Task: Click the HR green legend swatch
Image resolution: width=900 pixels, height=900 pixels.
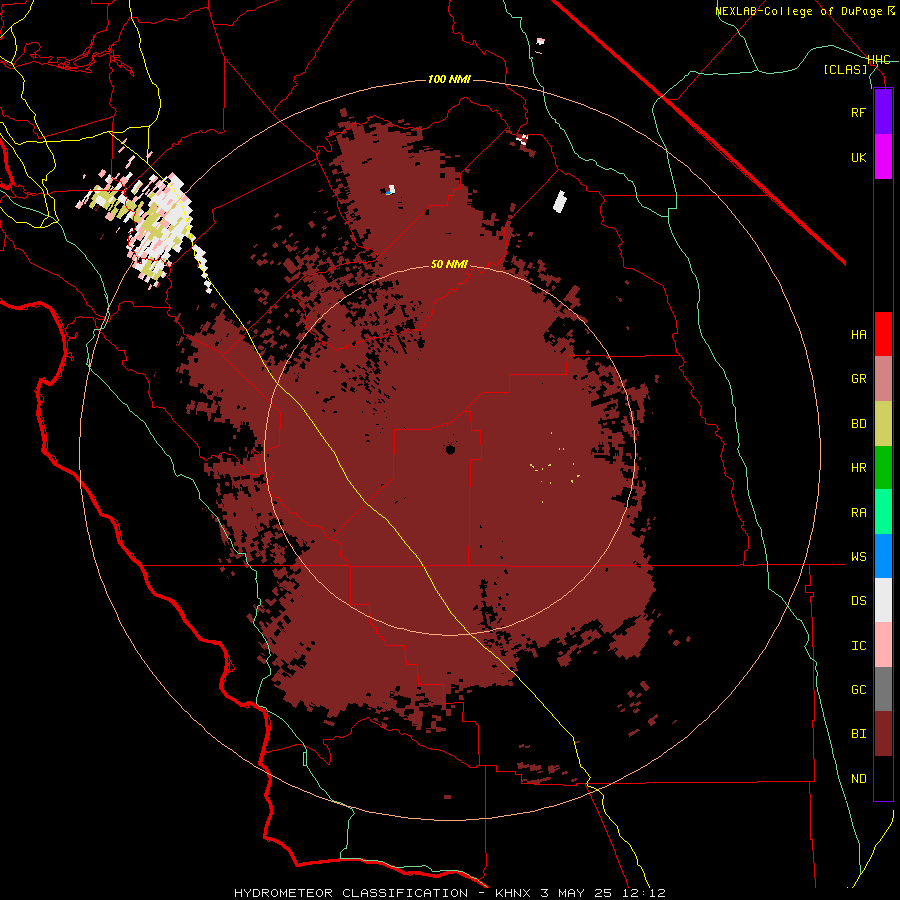Action: [883, 467]
